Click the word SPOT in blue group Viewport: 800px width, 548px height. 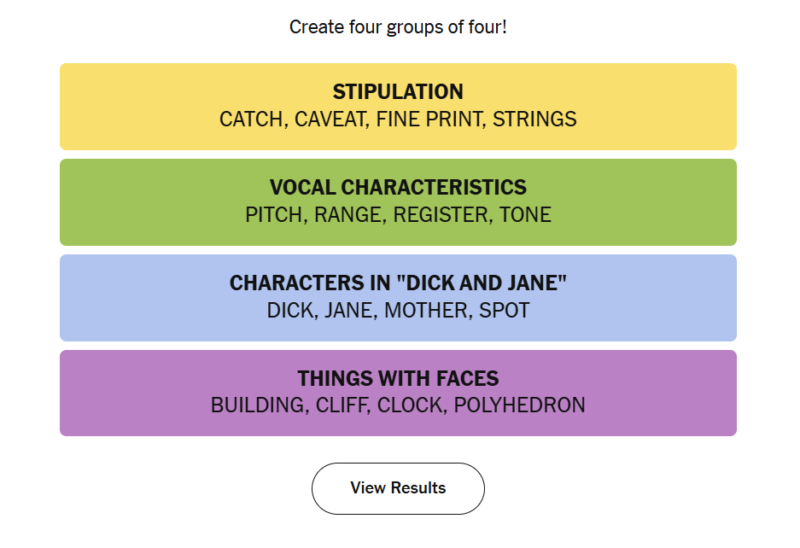tap(504, 310)
